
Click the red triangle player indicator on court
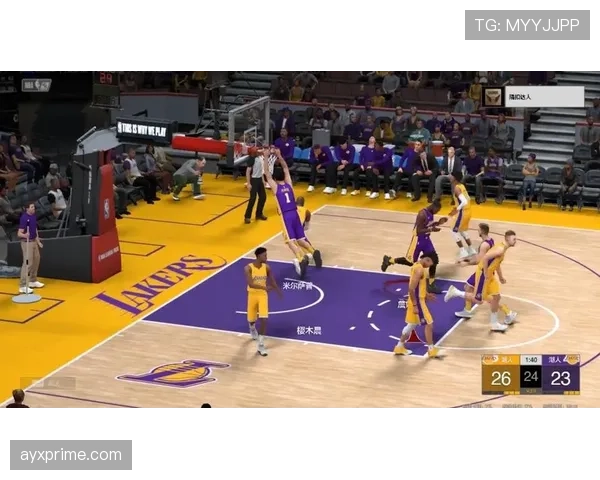click(x=413, y=336)
